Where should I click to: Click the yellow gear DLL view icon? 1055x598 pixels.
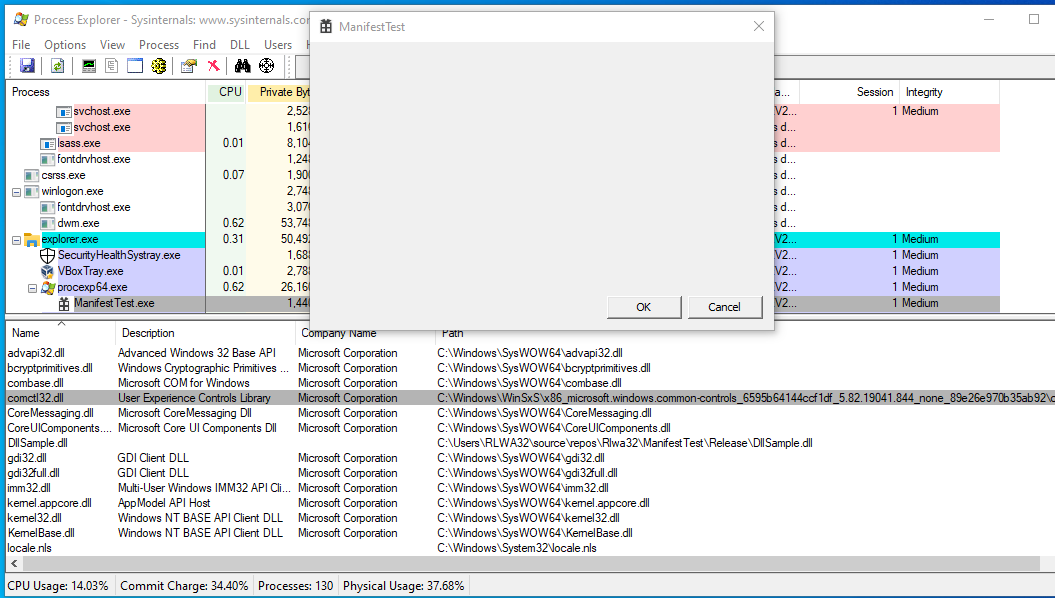(x=159, y=66)
